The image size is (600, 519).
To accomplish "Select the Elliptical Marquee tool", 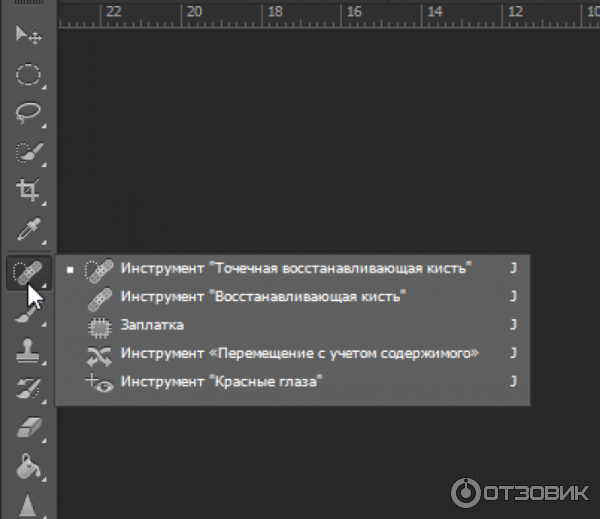I will 29,75.
